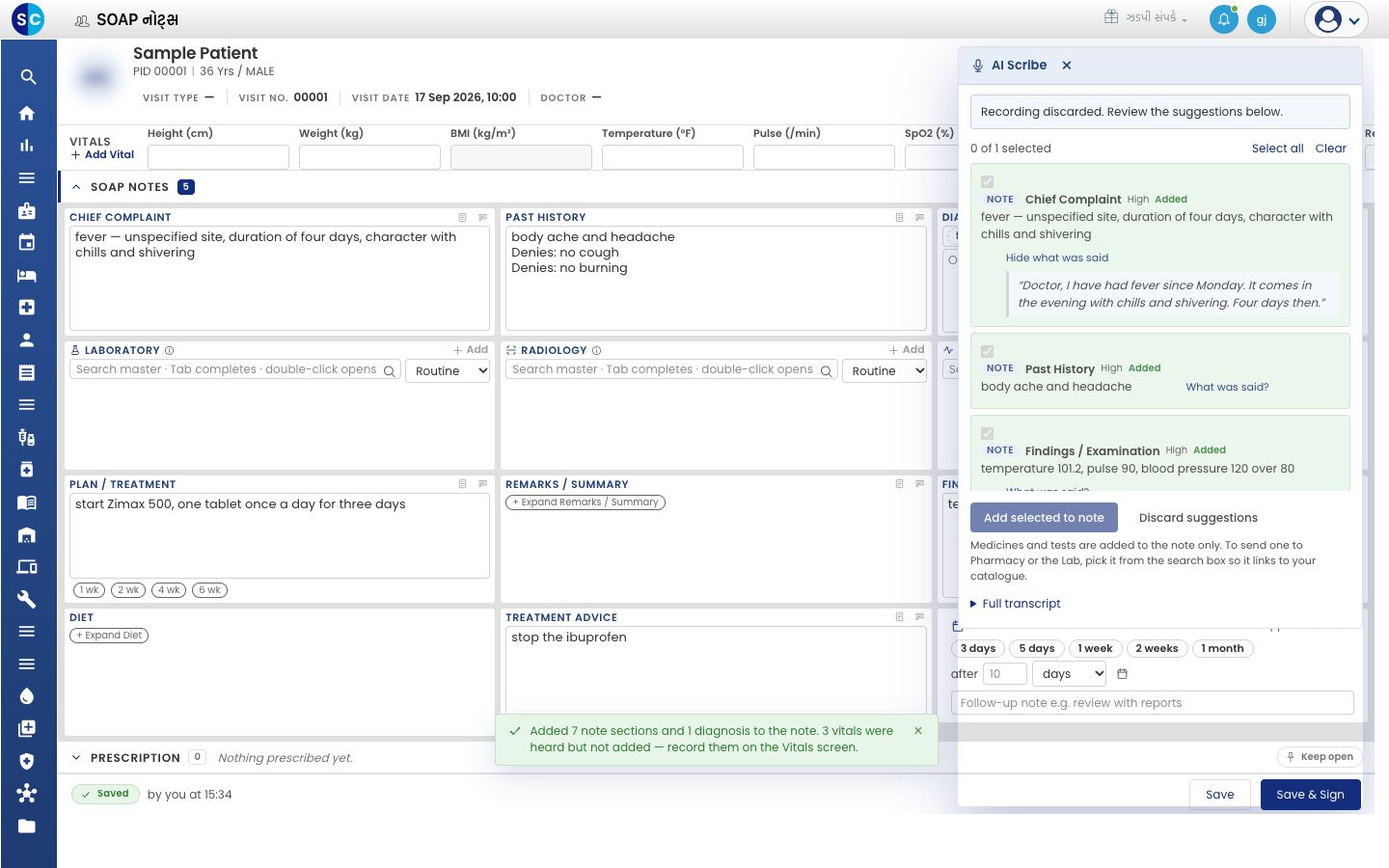1389x868 pixels.
Task: Click Save & Sign
Action: pyautogui.click(x=1310, y=795)
